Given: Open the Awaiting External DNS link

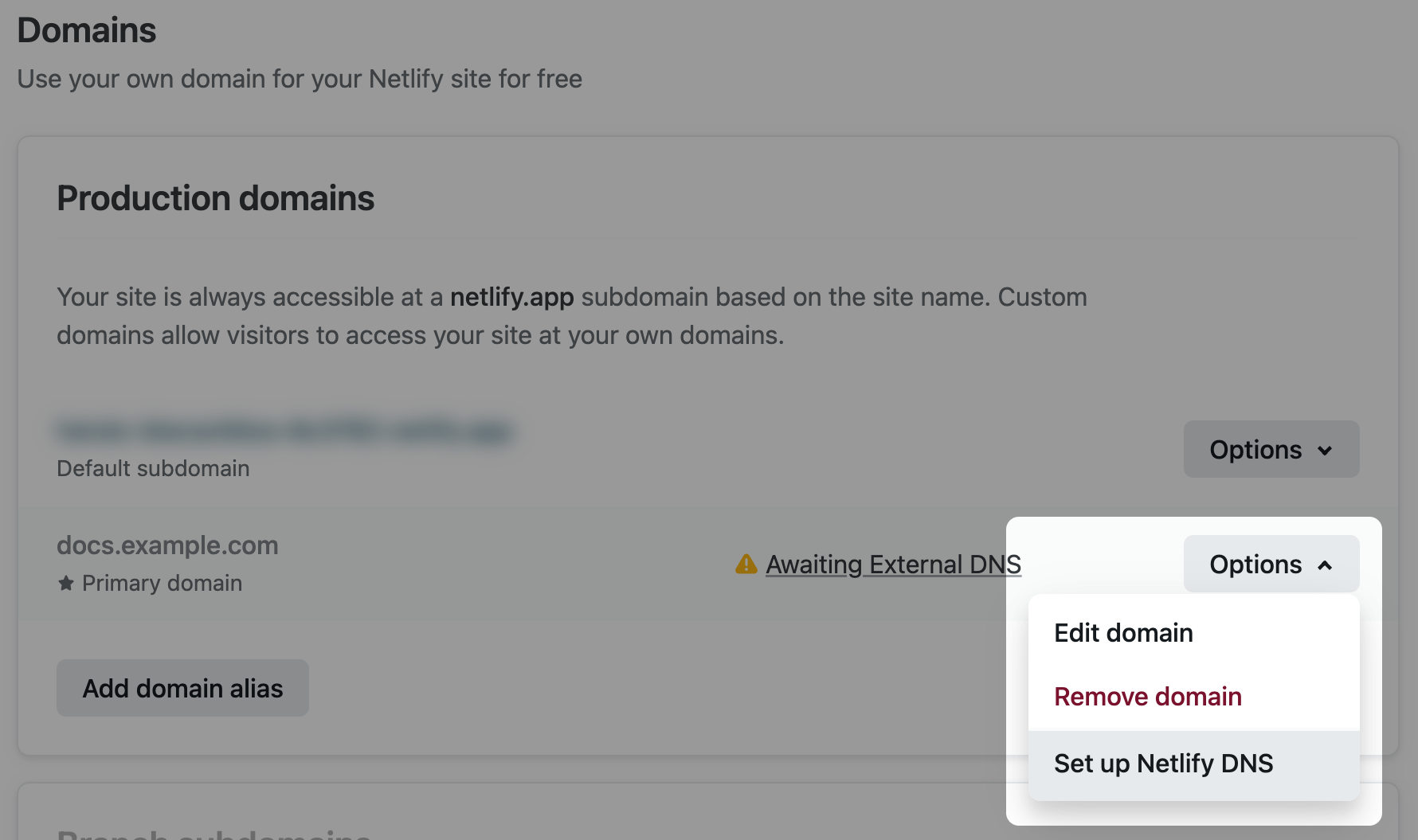Looking at the screenshot, I should click(893, 565).
